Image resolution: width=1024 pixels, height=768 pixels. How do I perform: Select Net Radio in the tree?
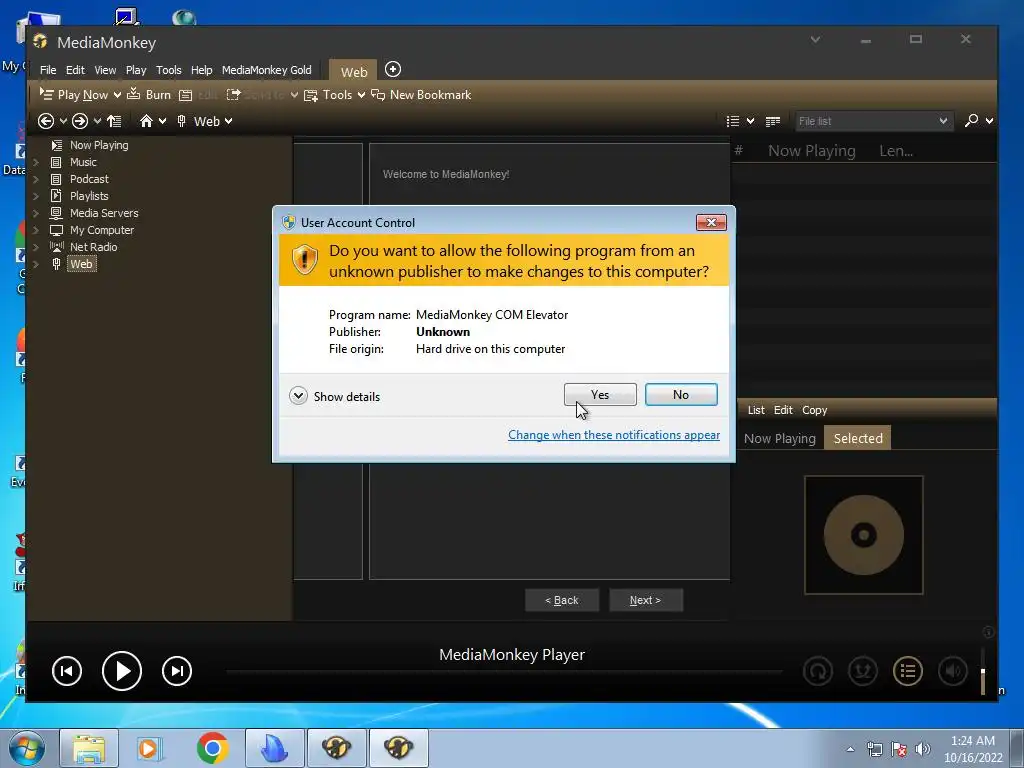tap(93, 247)
